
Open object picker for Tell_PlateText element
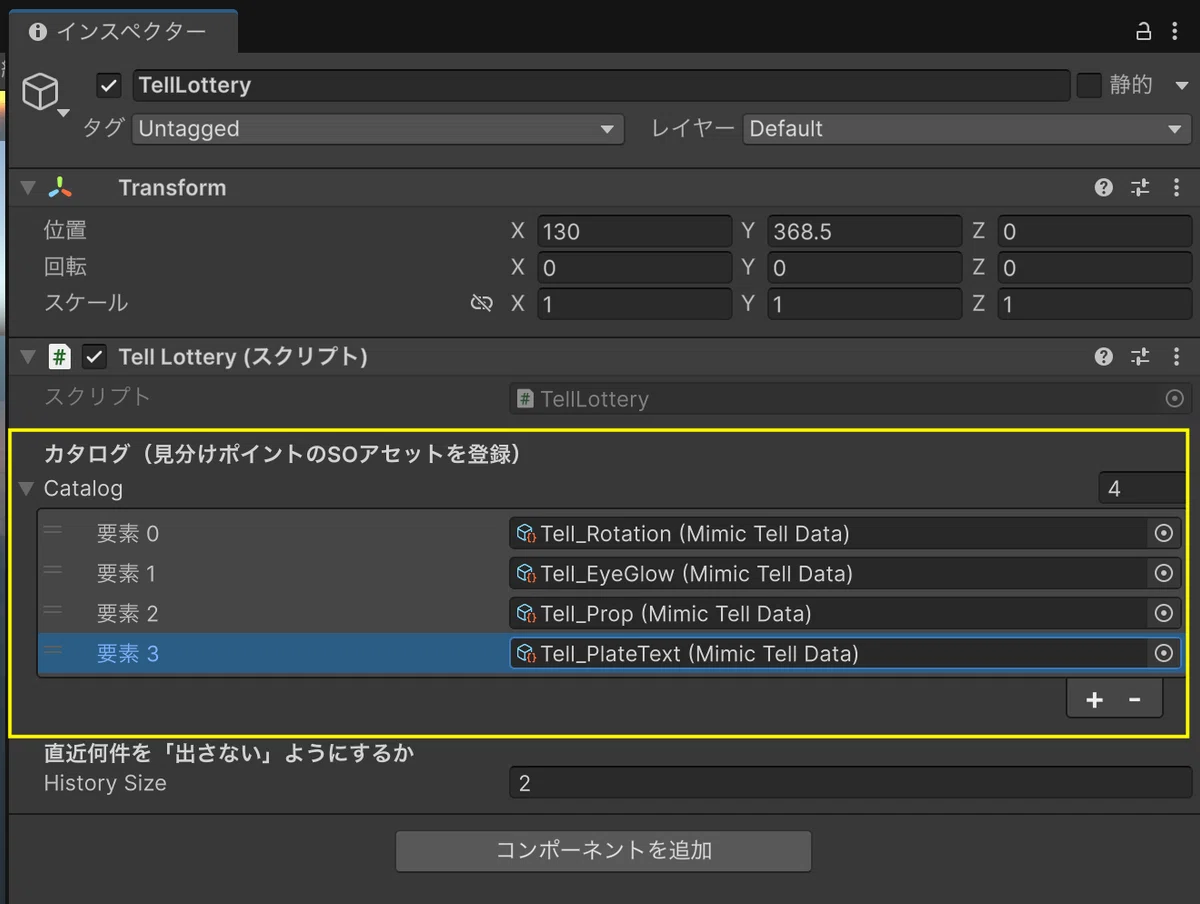[x=1163, y=653]
